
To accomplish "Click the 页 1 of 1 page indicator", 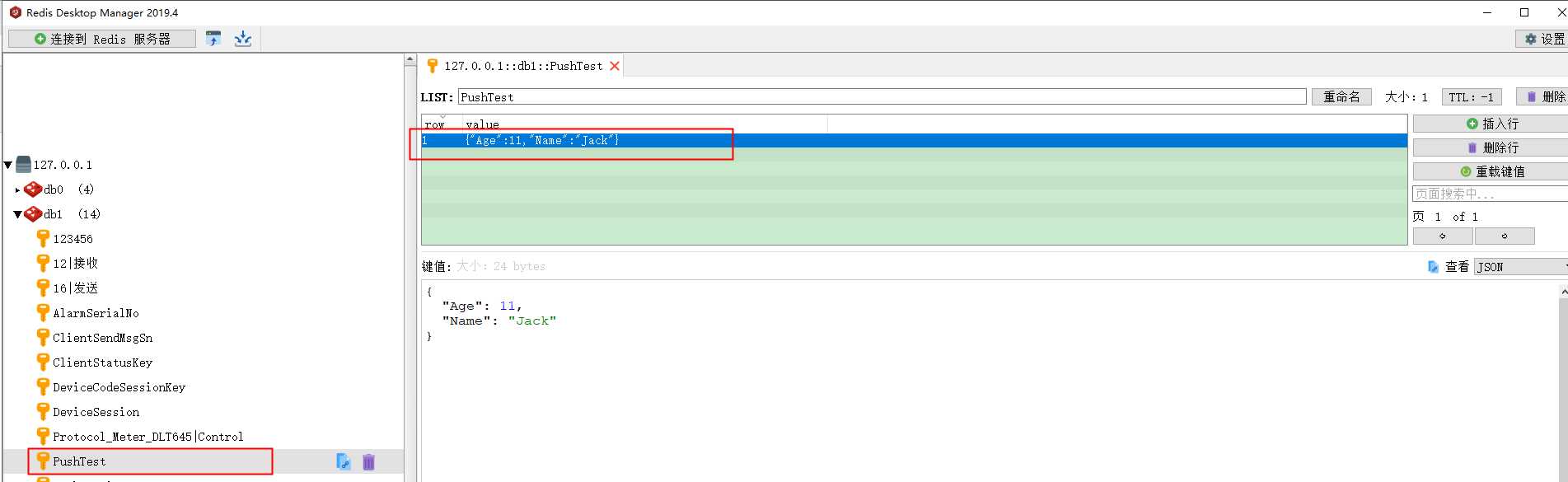I will (1445, 217).
